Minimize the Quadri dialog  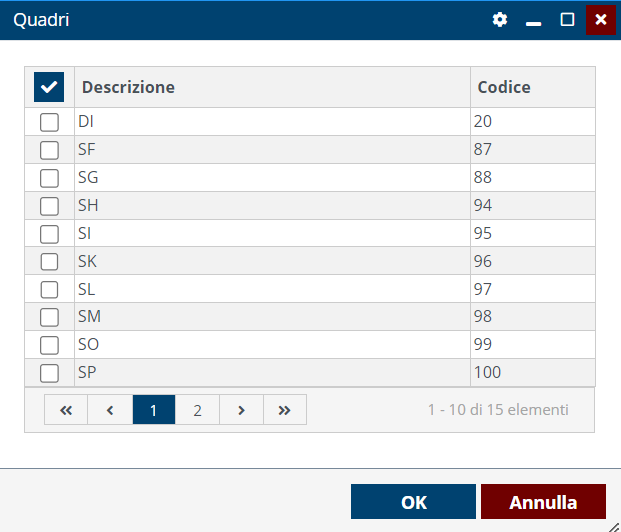coord(534,20)
